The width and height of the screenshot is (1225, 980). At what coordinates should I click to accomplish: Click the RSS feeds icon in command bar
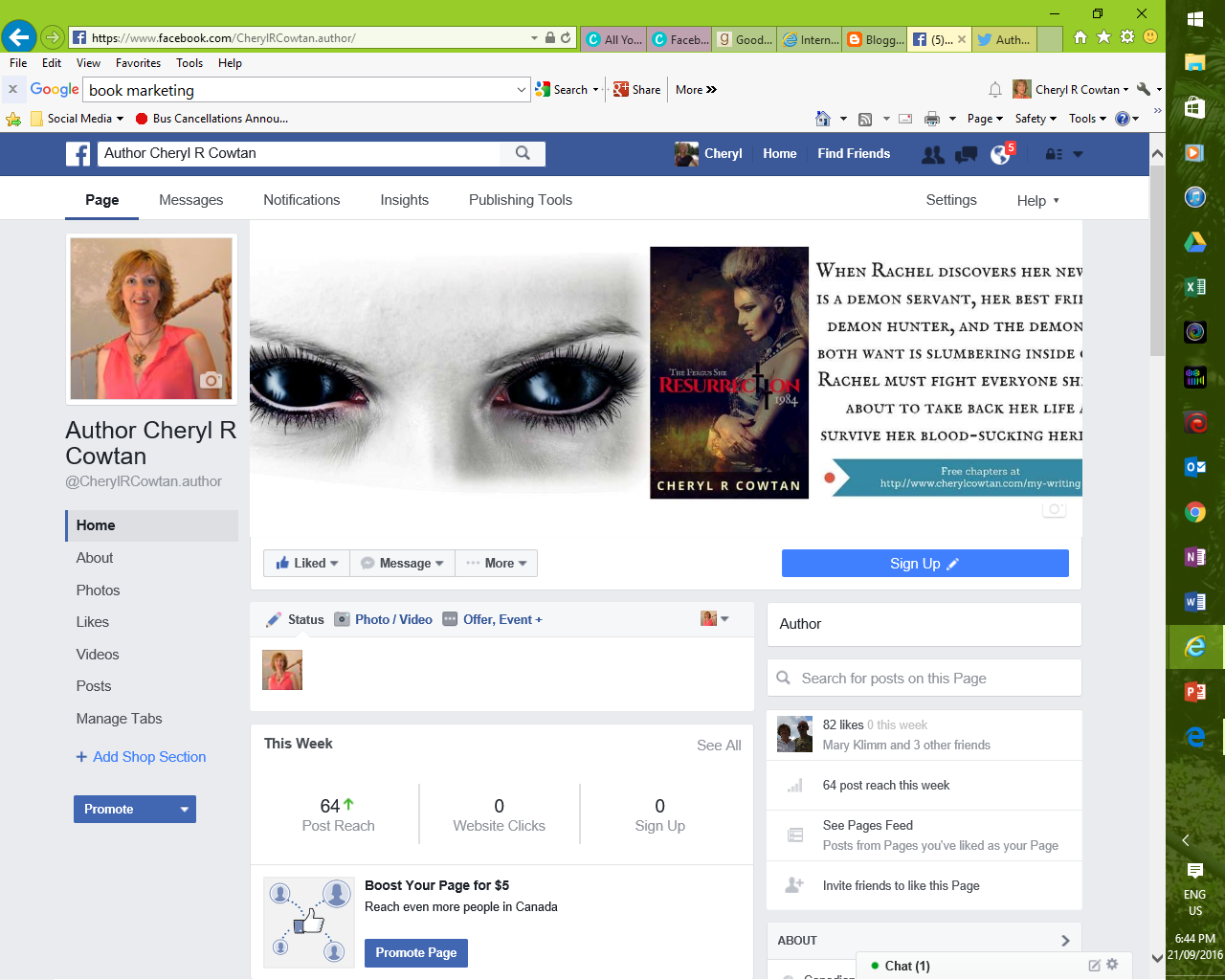[865, 119]
